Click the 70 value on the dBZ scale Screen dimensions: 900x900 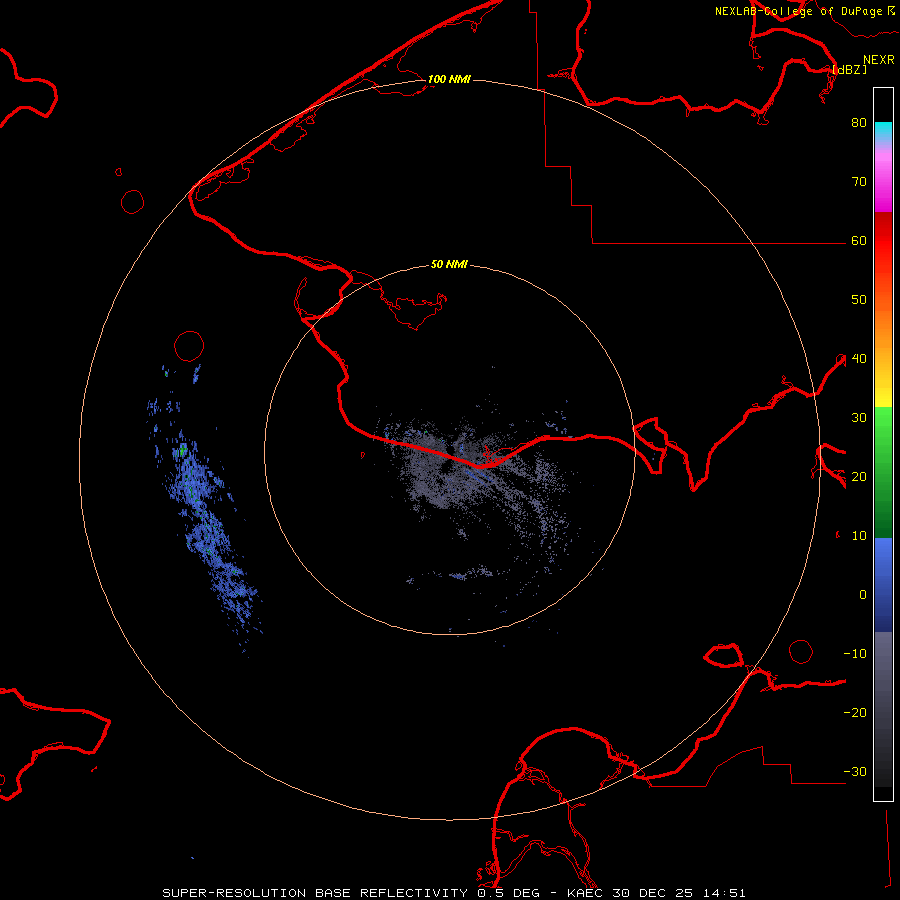[x=859, y=181]
